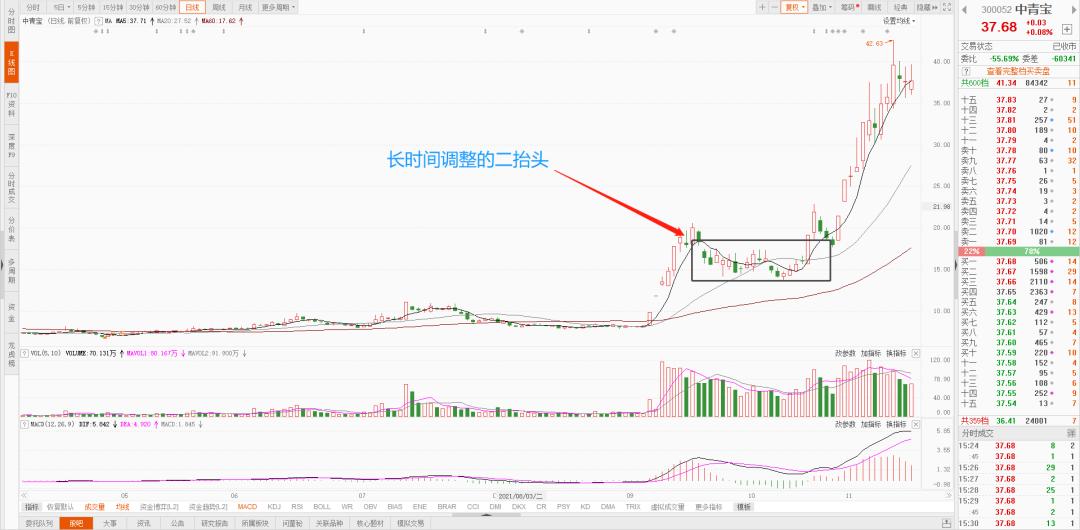Viewport: 1080px width, 530px height.
Task: Select 更多指标 option
Action: (709, 507)
